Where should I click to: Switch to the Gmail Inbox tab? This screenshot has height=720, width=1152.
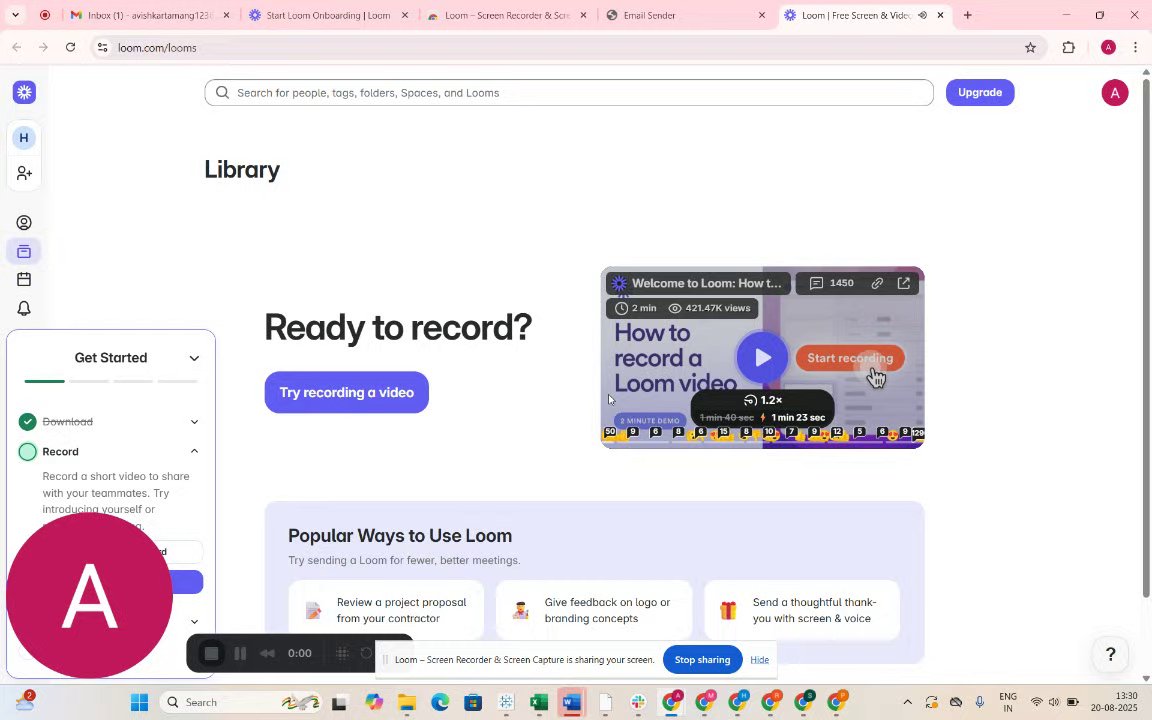coord(151,15)
